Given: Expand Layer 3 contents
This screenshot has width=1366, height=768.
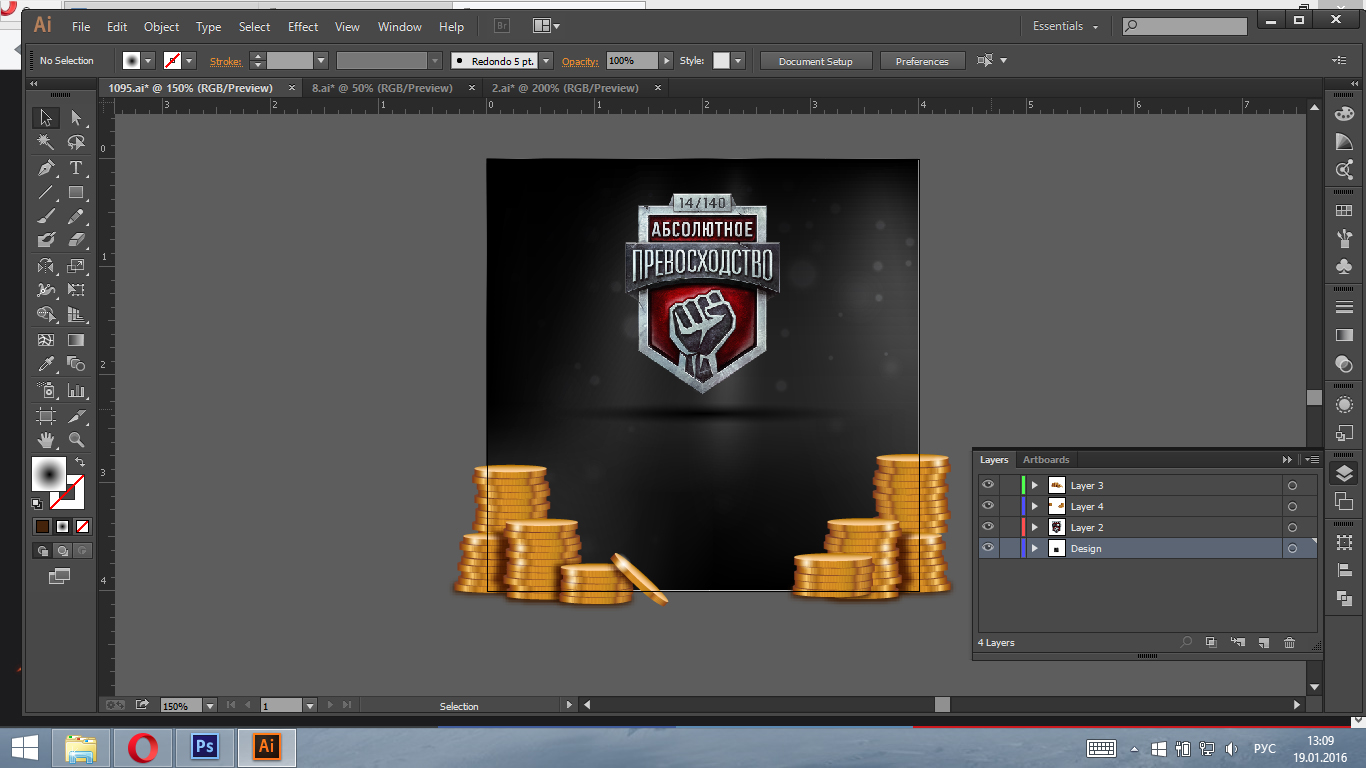Looking at the screenshot, I should pyautogui.click(x=1035, y=485).
